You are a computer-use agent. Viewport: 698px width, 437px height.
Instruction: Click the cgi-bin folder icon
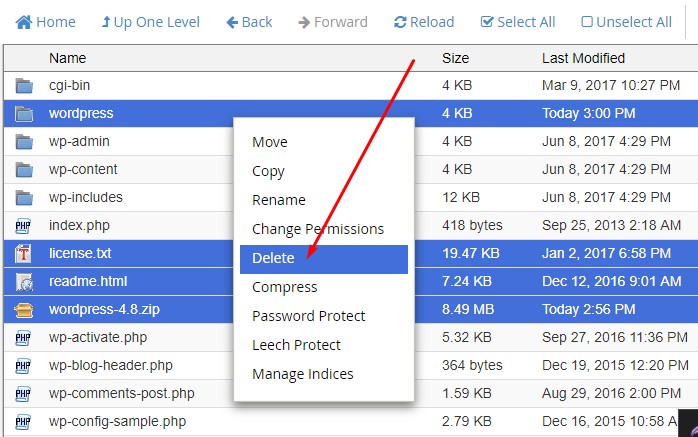coord(24,85)
